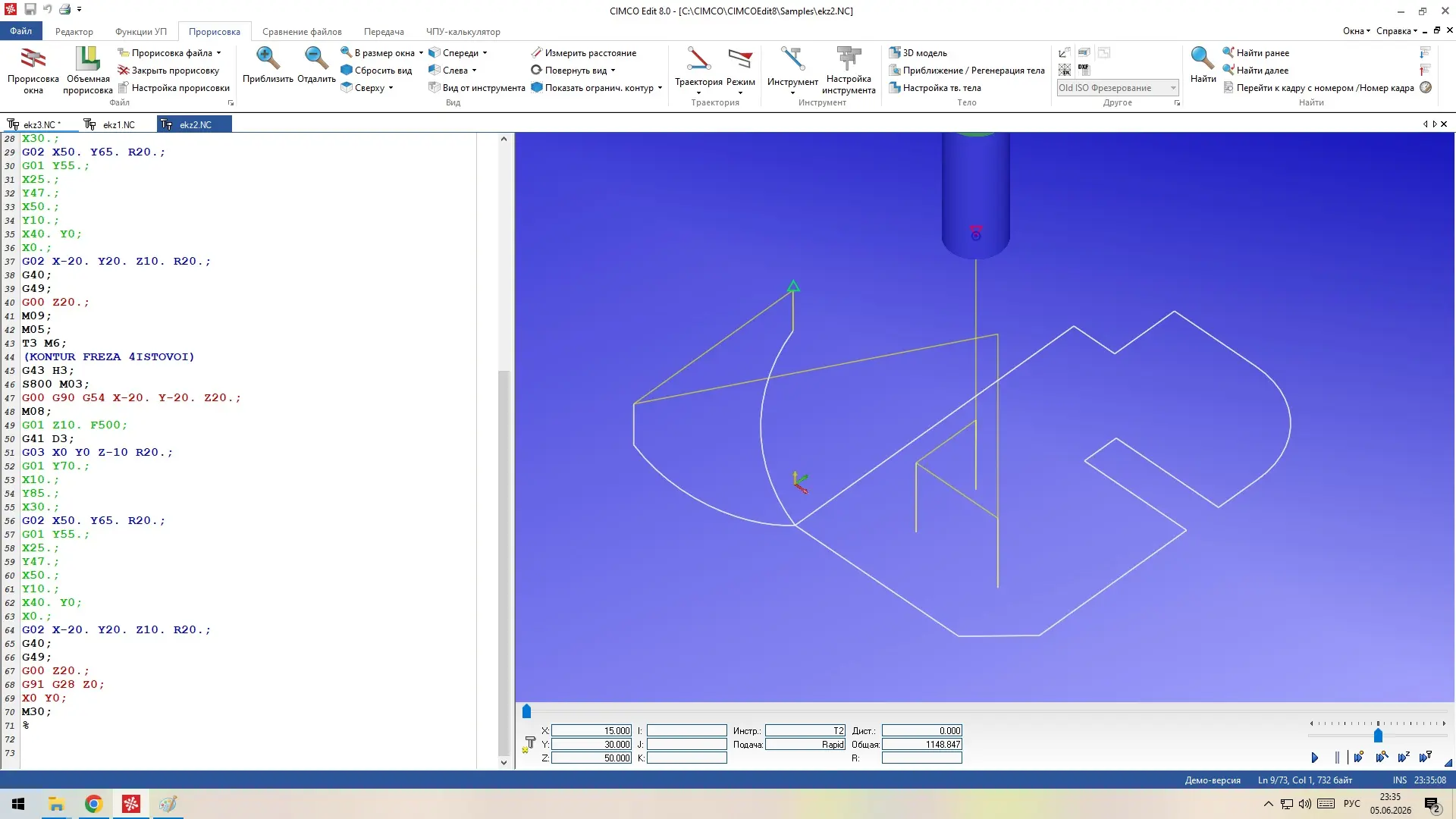
Task: Open File Explorer from the taskbar
Action: (x=56, y=804)
